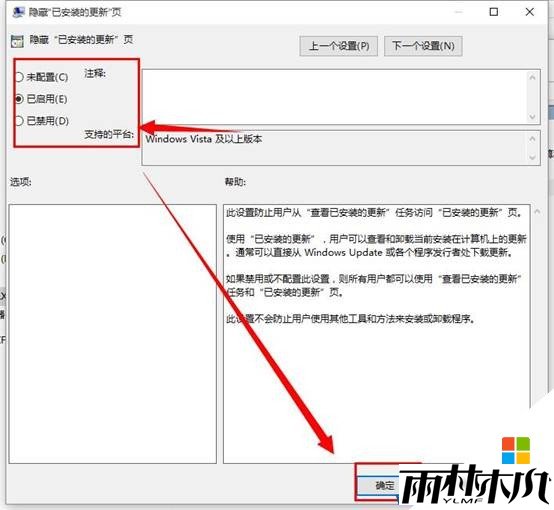Screen dimensions: 554x510
Task: Click the title bar window icon
Action: tap(18, 12)
